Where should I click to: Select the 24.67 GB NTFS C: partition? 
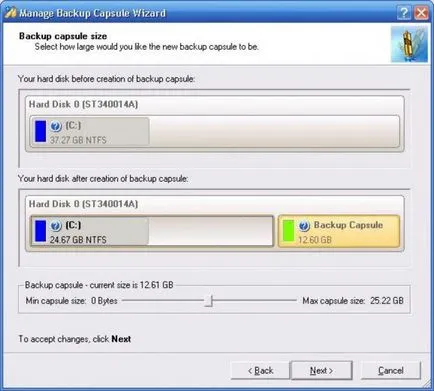click(x=152, y=231)
